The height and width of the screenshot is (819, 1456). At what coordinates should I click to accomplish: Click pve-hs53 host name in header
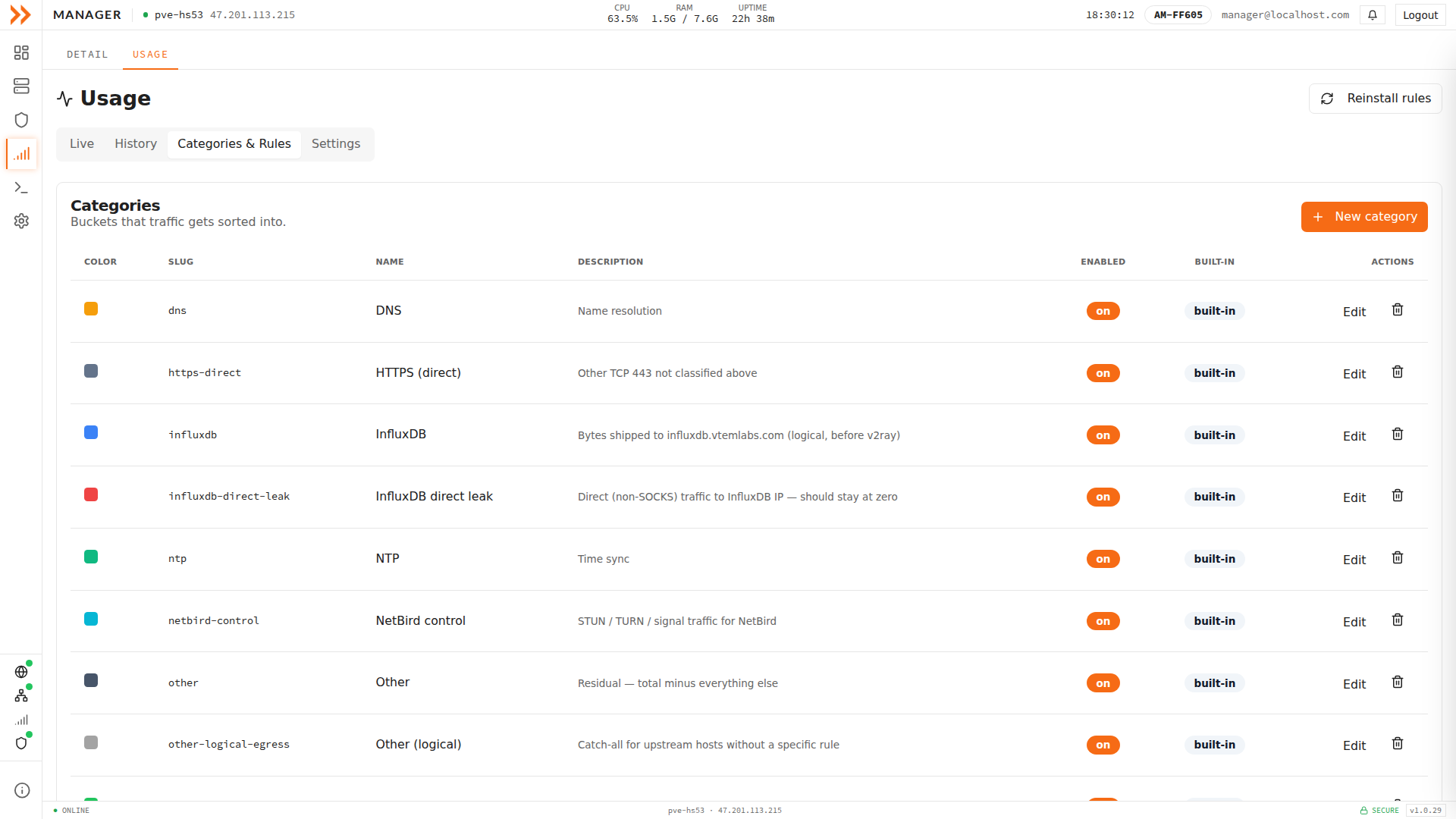pyautogui.click(x=179, y=15)
